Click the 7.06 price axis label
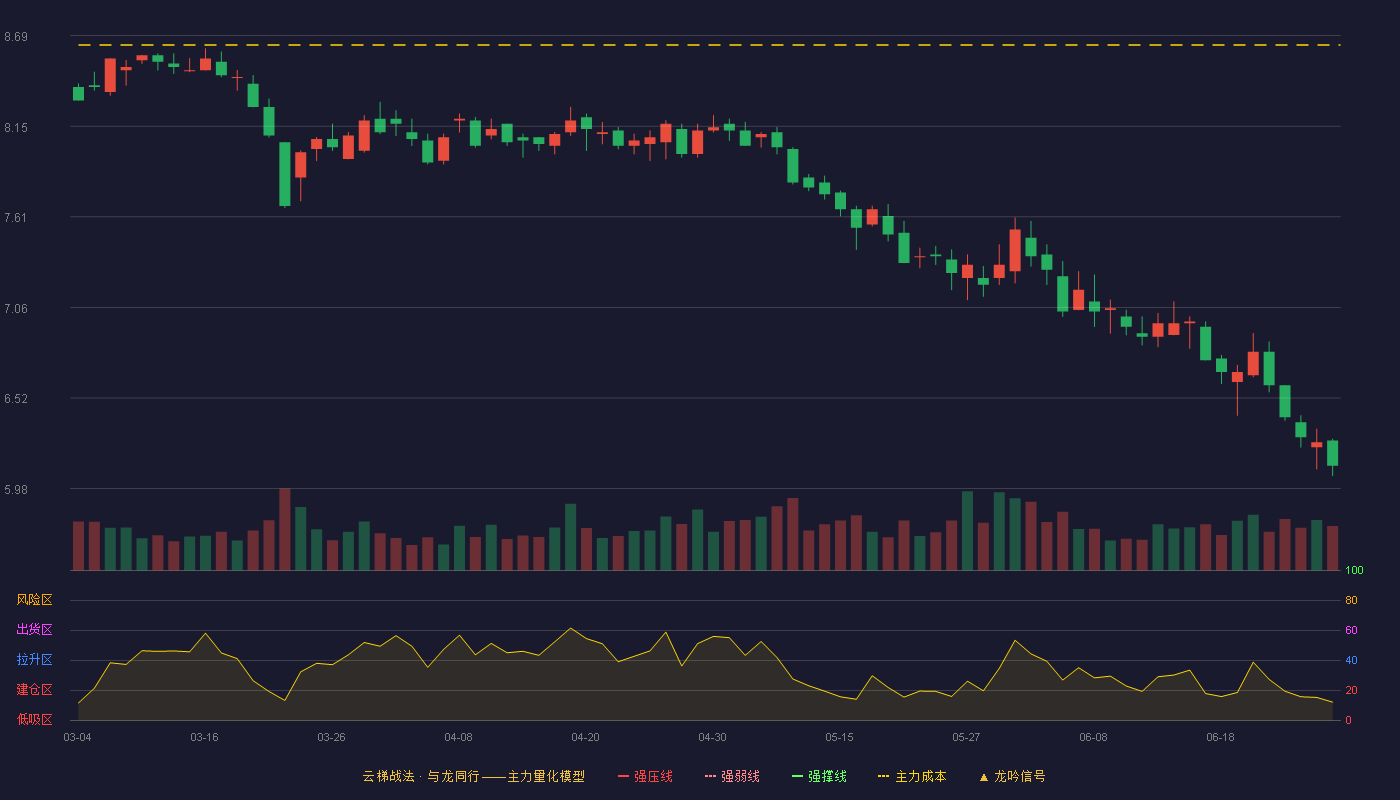The image size is (1400, 800). click(16, 309)
